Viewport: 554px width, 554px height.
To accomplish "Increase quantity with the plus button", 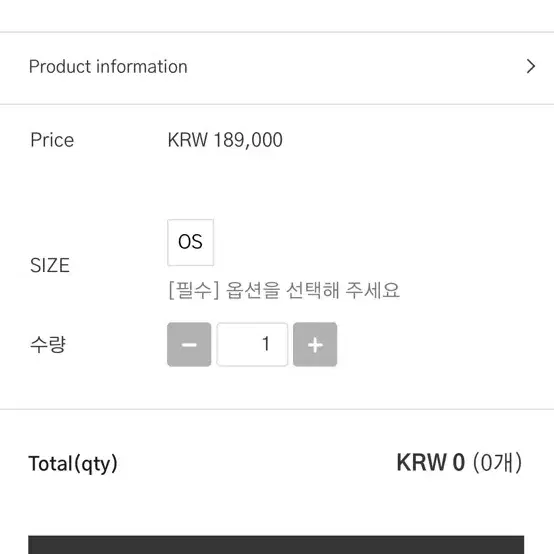I will click(315, 344).
